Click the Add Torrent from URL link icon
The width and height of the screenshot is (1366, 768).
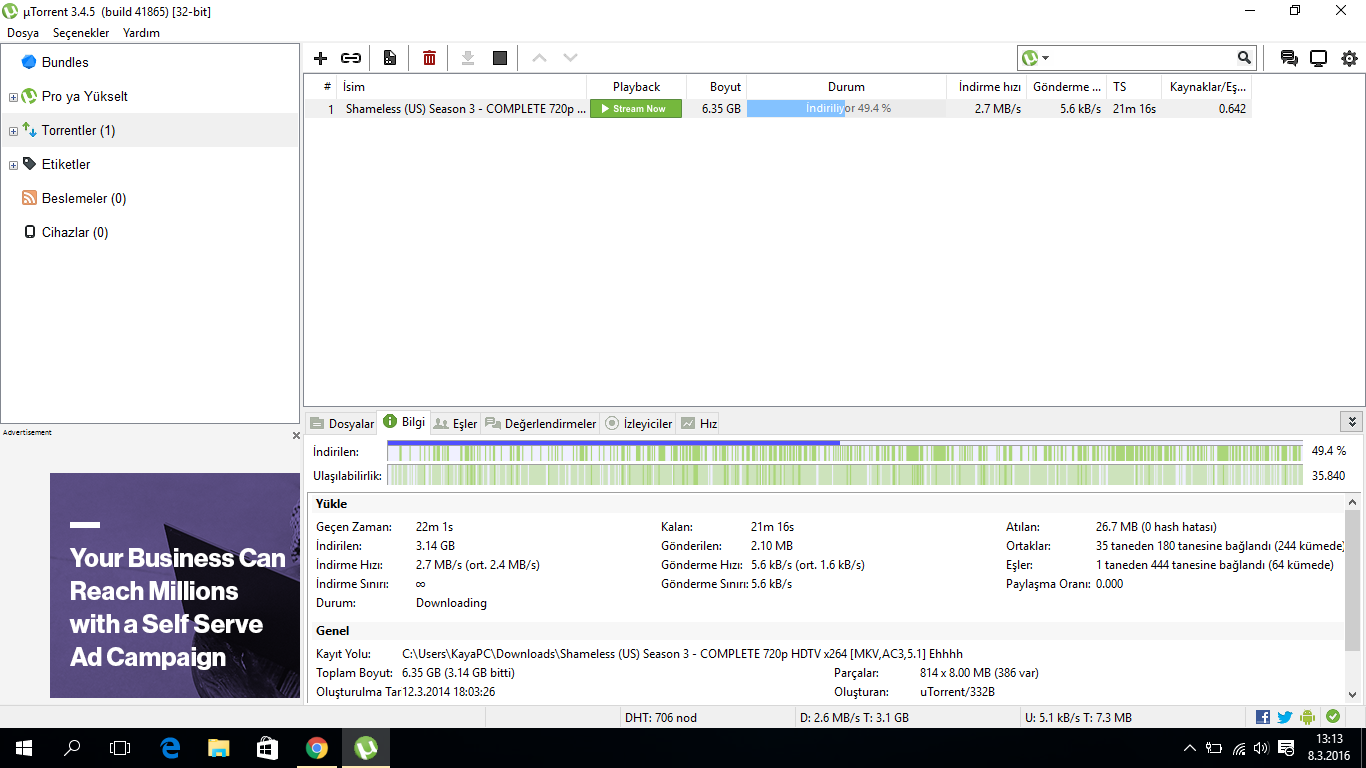(x=351, y=58)
